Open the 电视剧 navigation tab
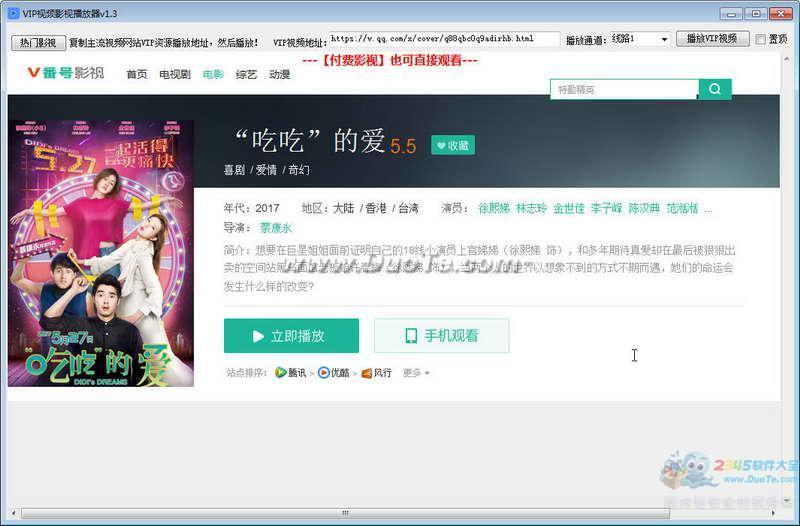This screenshot has width=800, height=526. click(x=175, y=74)
